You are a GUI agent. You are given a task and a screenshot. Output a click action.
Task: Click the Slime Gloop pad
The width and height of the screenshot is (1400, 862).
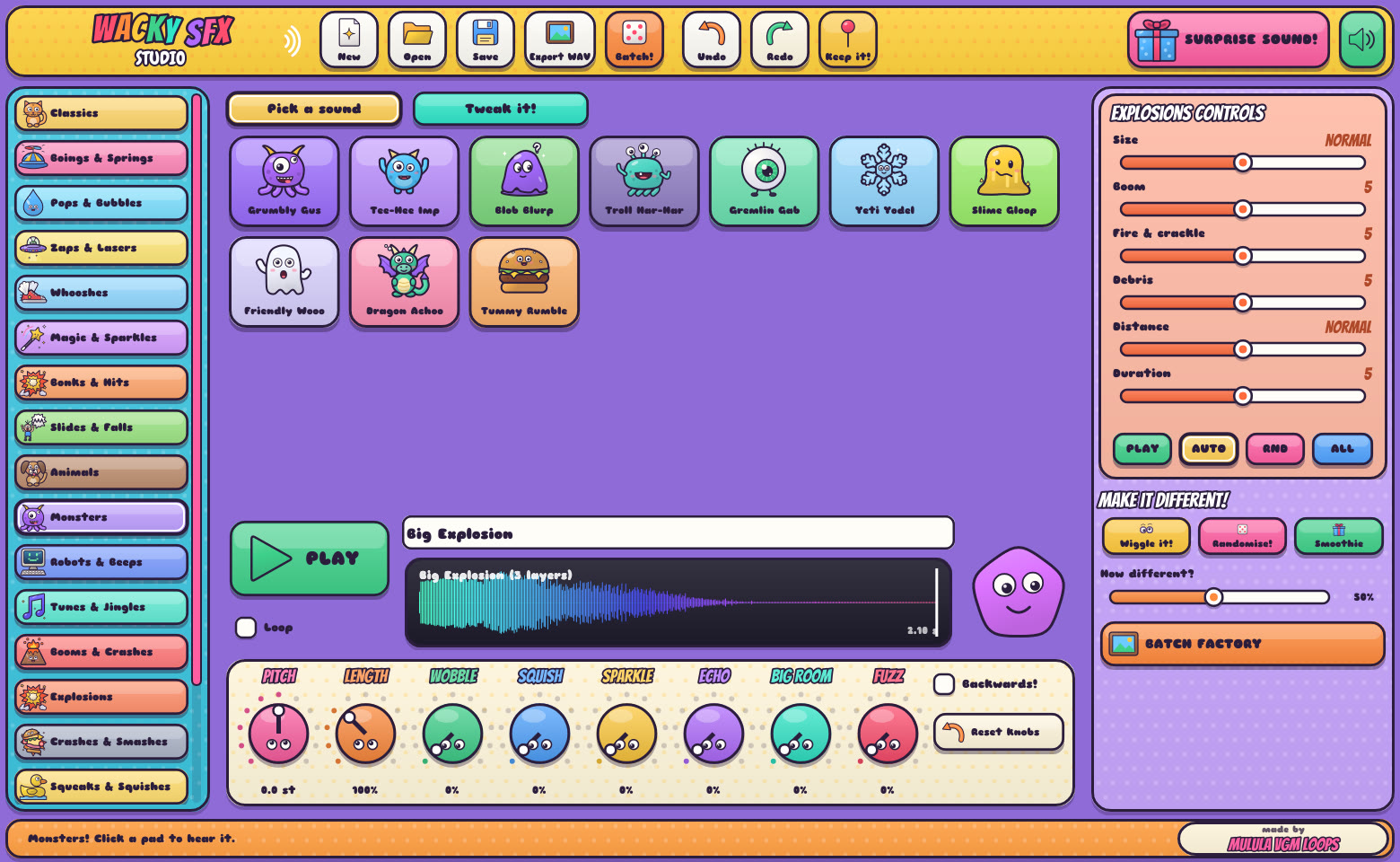pos(1004,181)
